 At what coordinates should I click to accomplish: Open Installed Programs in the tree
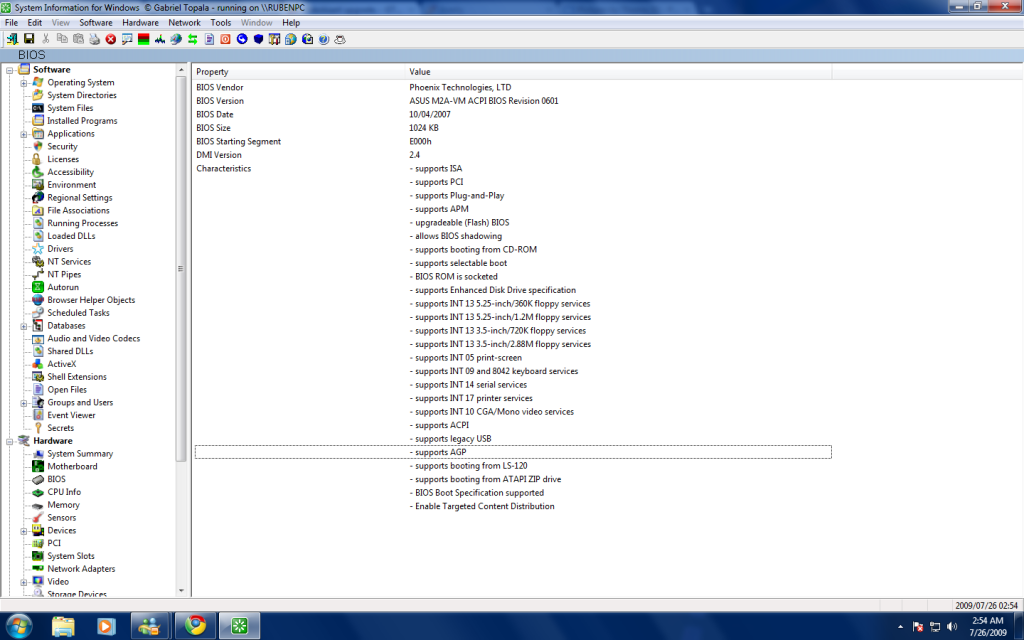tap(82, 121)
